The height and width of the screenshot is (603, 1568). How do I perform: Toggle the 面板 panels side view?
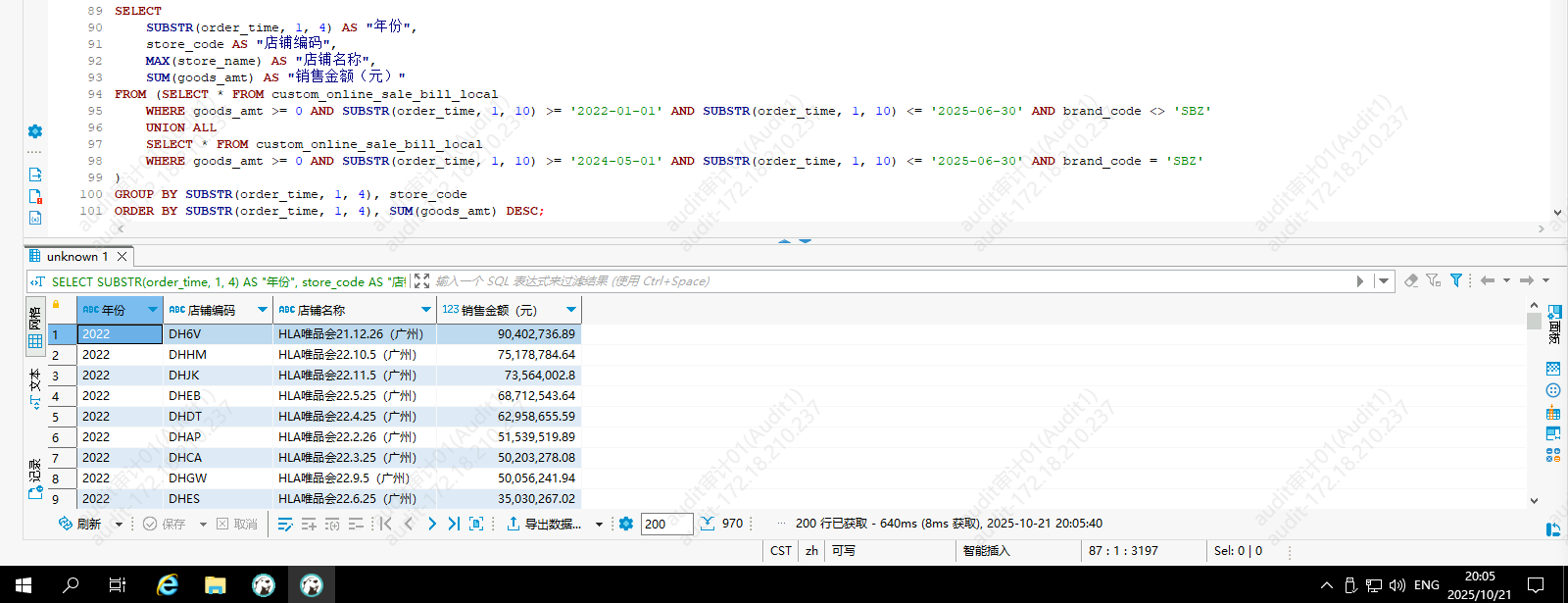pos(1554,324)
